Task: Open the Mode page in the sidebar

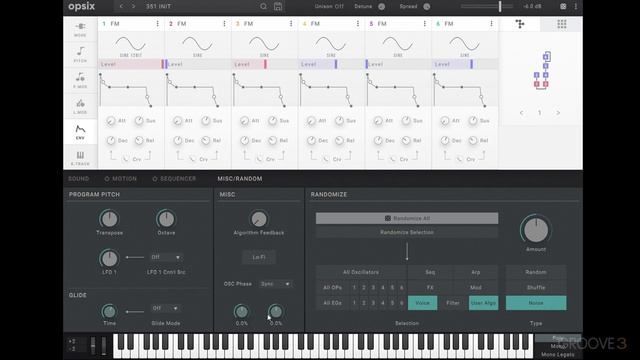Action: 80,29
